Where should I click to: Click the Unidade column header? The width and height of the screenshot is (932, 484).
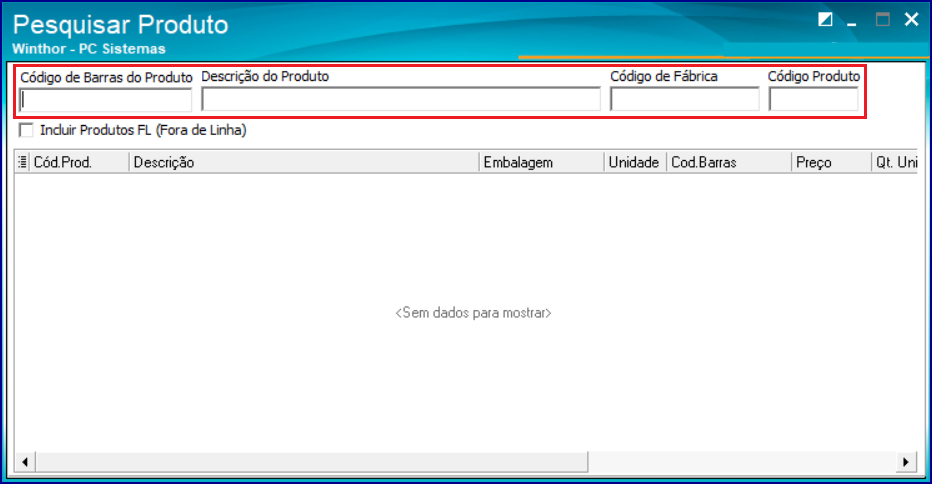pyautogui.click(x=635, y=162)
